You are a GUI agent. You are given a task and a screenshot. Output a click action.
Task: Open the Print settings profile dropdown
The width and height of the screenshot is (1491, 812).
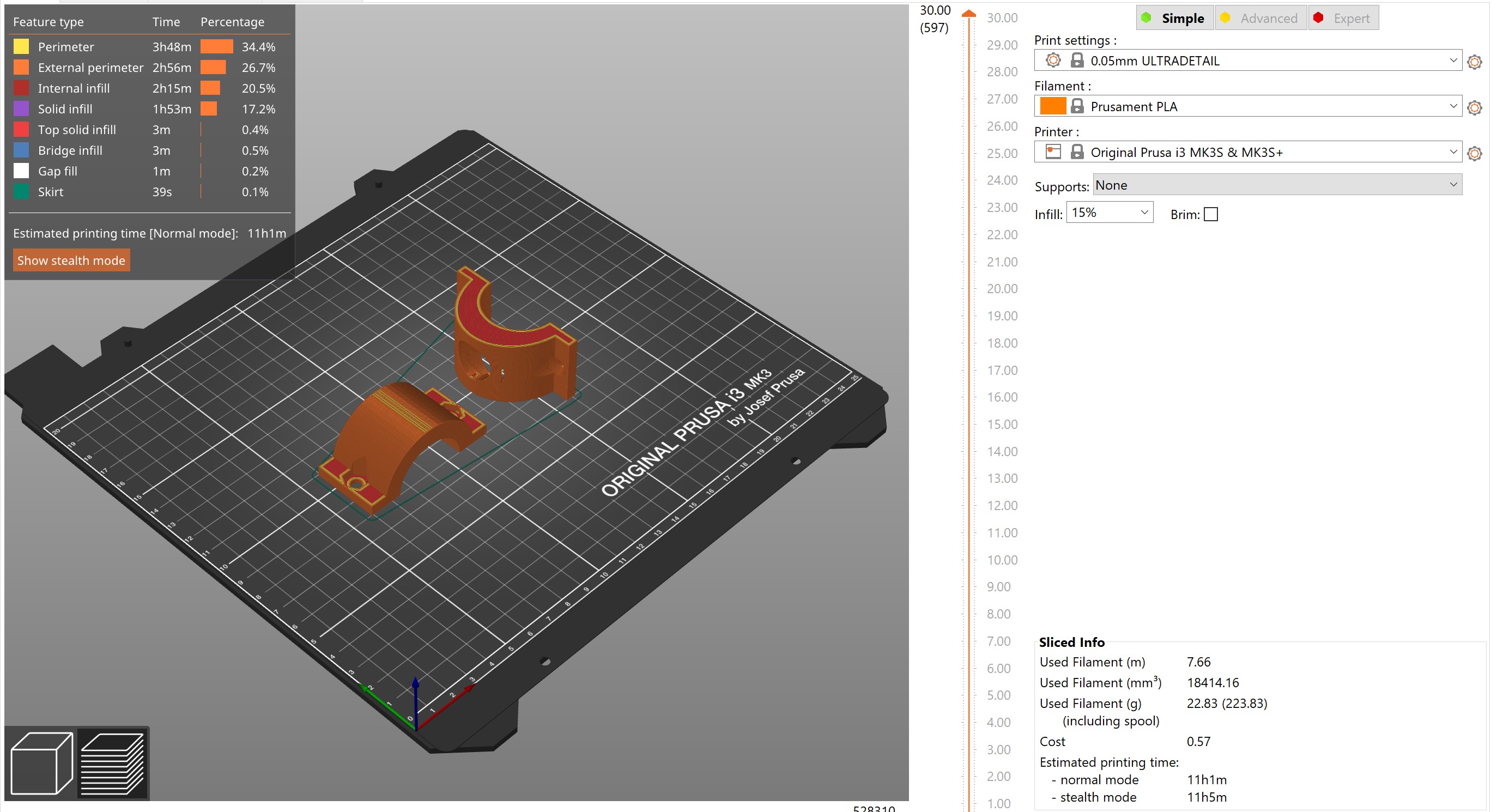pos(1248,60)
